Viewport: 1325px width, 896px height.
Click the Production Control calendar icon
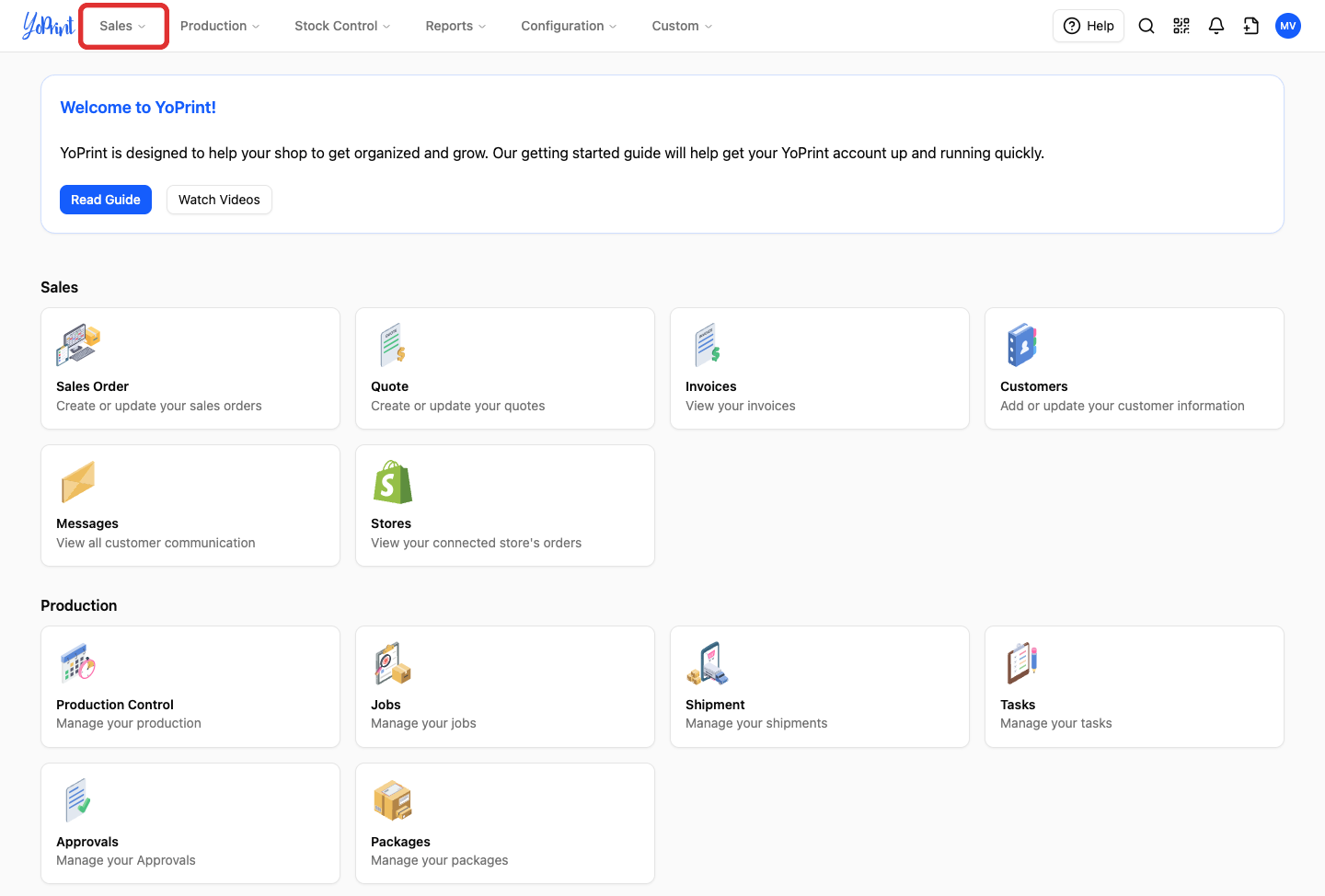point(78,663)
